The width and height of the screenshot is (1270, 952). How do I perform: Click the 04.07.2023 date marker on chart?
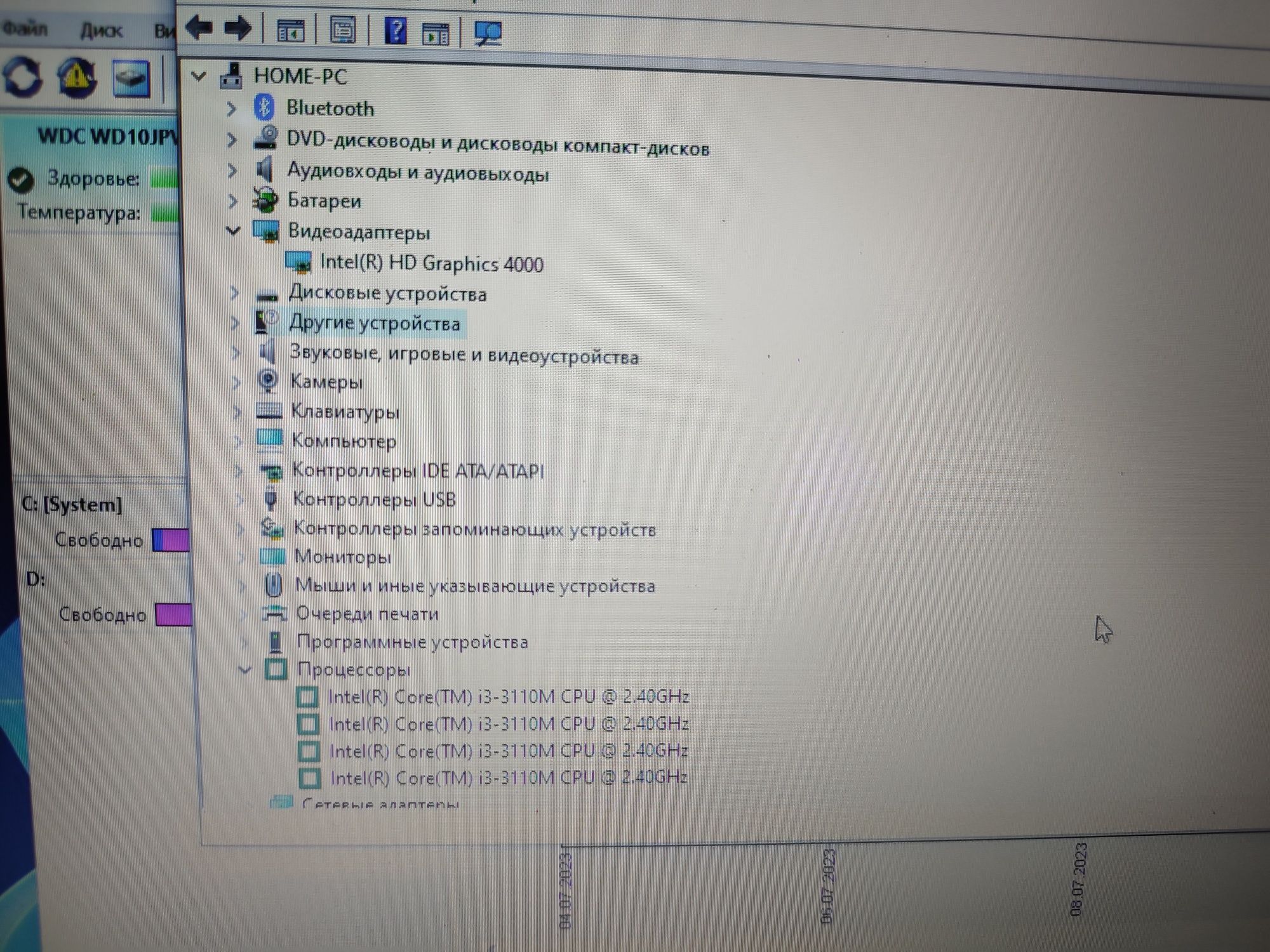565,890
